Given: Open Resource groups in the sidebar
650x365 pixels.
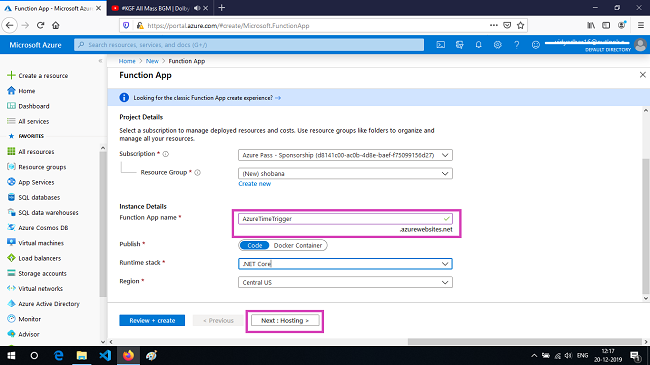Looking at the screenshot, I should coord(42,167).
